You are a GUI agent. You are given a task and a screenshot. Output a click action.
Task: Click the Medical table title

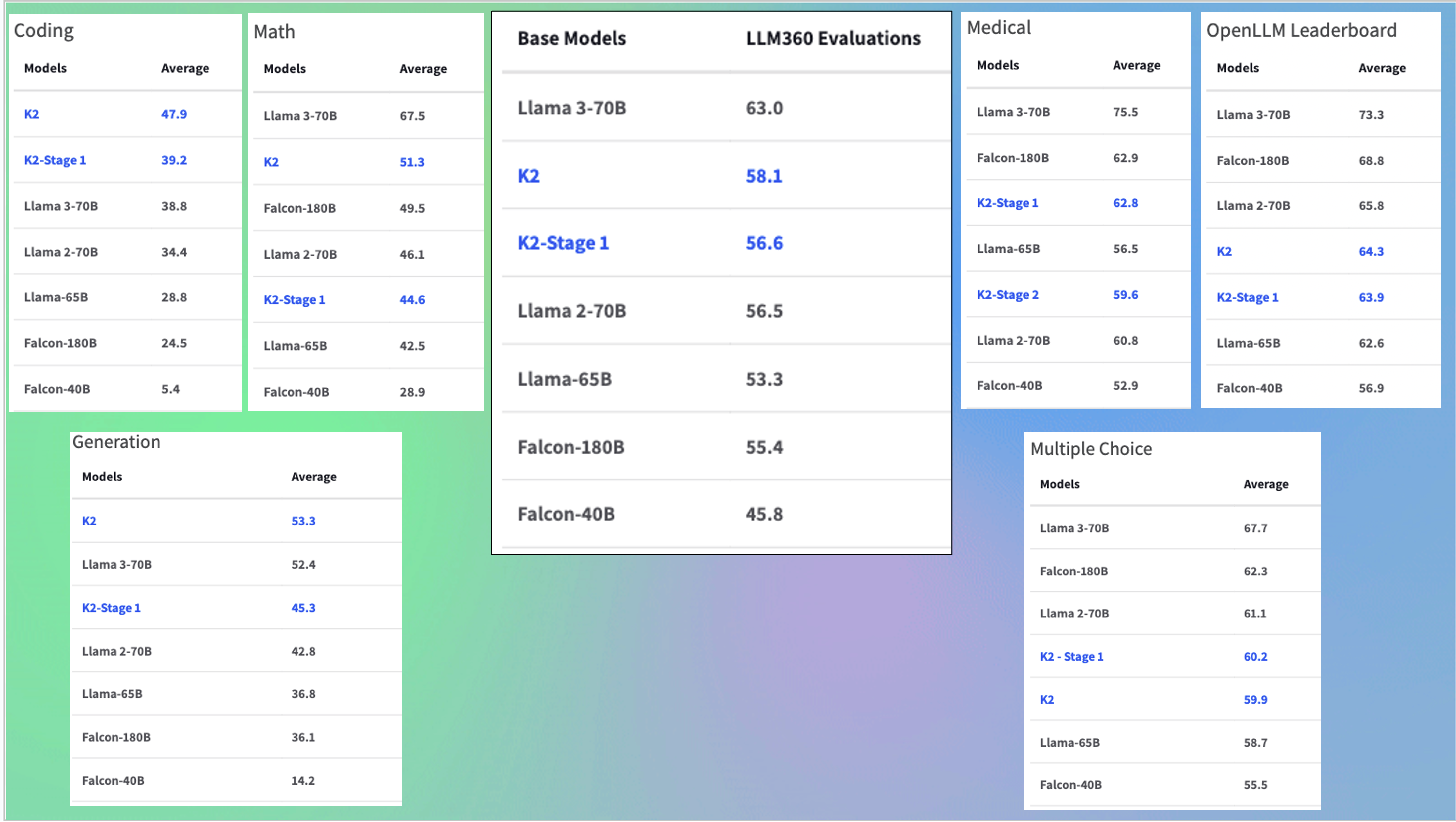point(999,28)
